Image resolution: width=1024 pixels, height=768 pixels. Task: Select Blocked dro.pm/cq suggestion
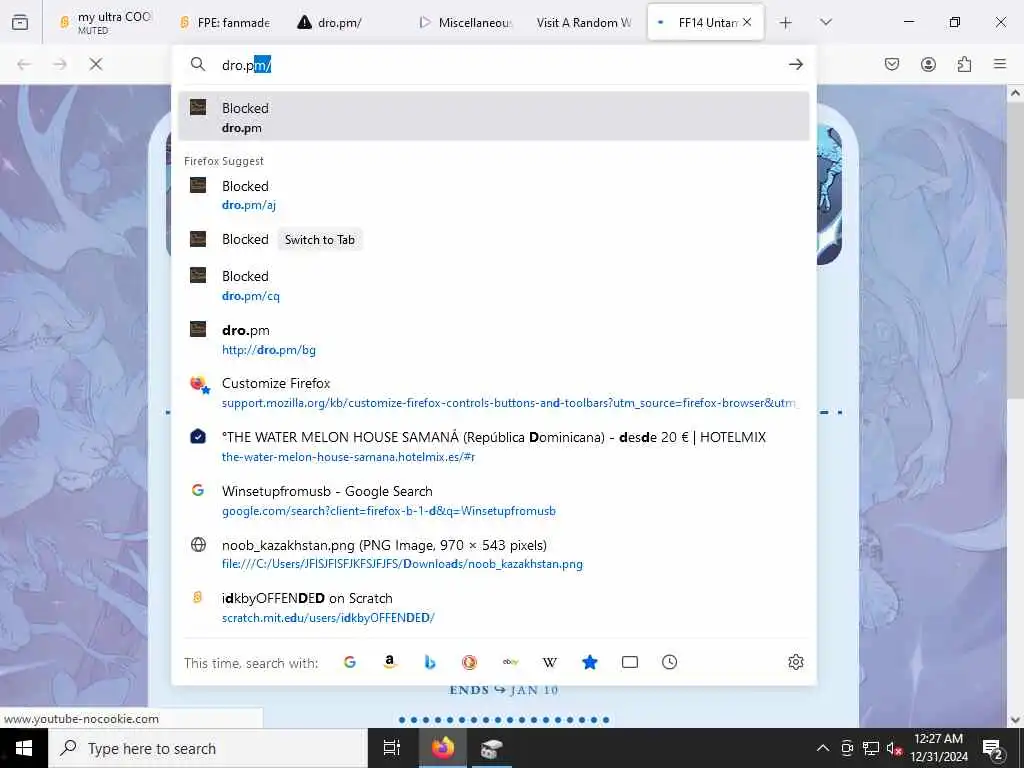[x=494, y=285]
